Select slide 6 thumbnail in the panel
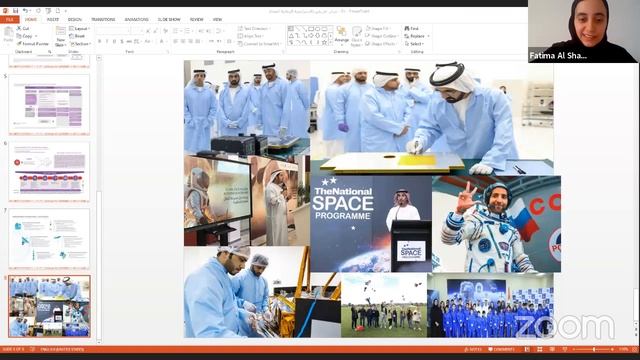Image resolution: width=640 pixels, height=360 pixels. [49, 171]
